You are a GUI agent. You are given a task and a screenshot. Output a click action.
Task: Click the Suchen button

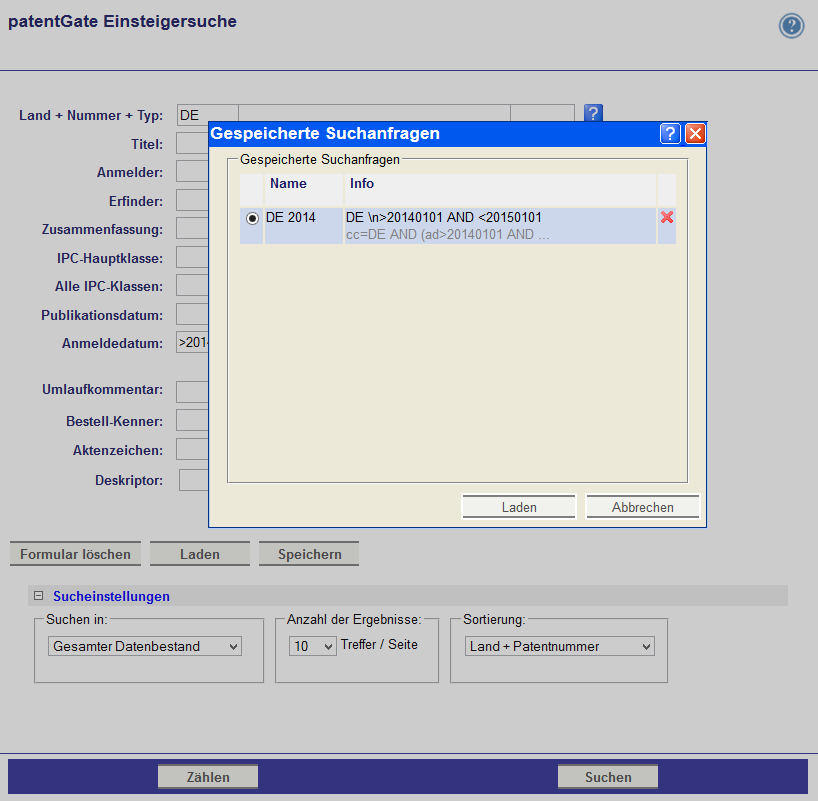coord(608,776)
